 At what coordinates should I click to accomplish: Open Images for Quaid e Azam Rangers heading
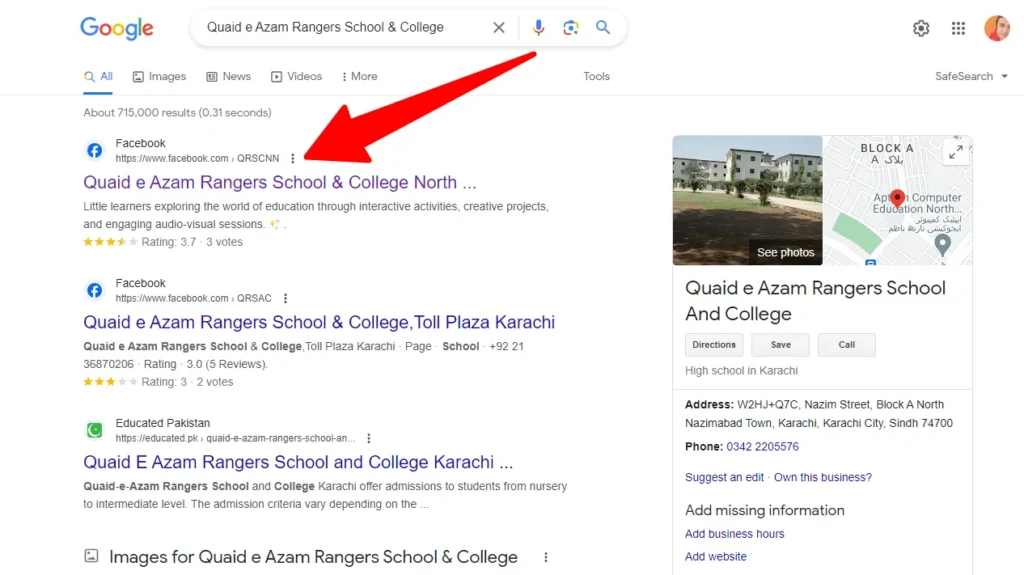[313, 557]
